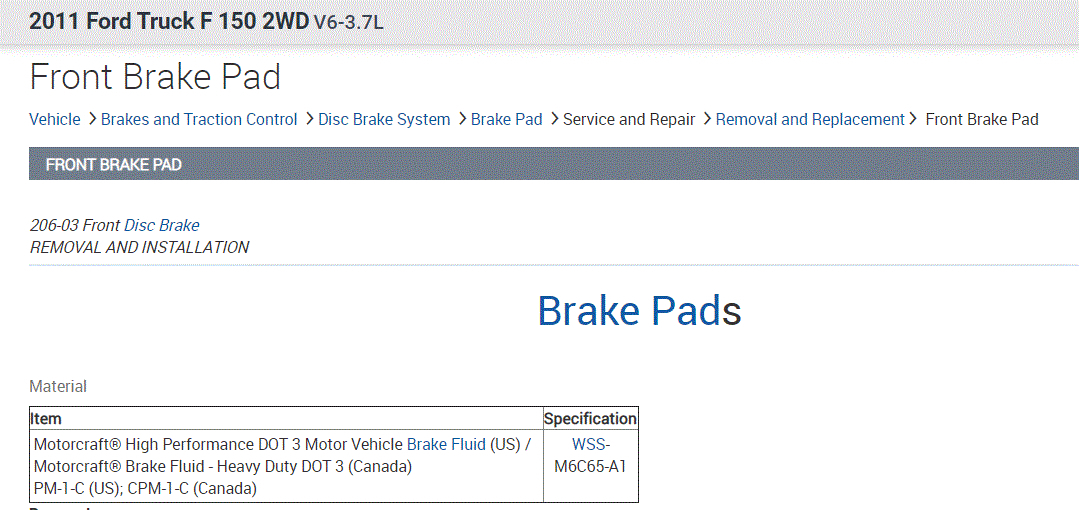Screen dimensions: 1079x510
Task: Click the chevron right before Service and Repair
Action: 554,120
